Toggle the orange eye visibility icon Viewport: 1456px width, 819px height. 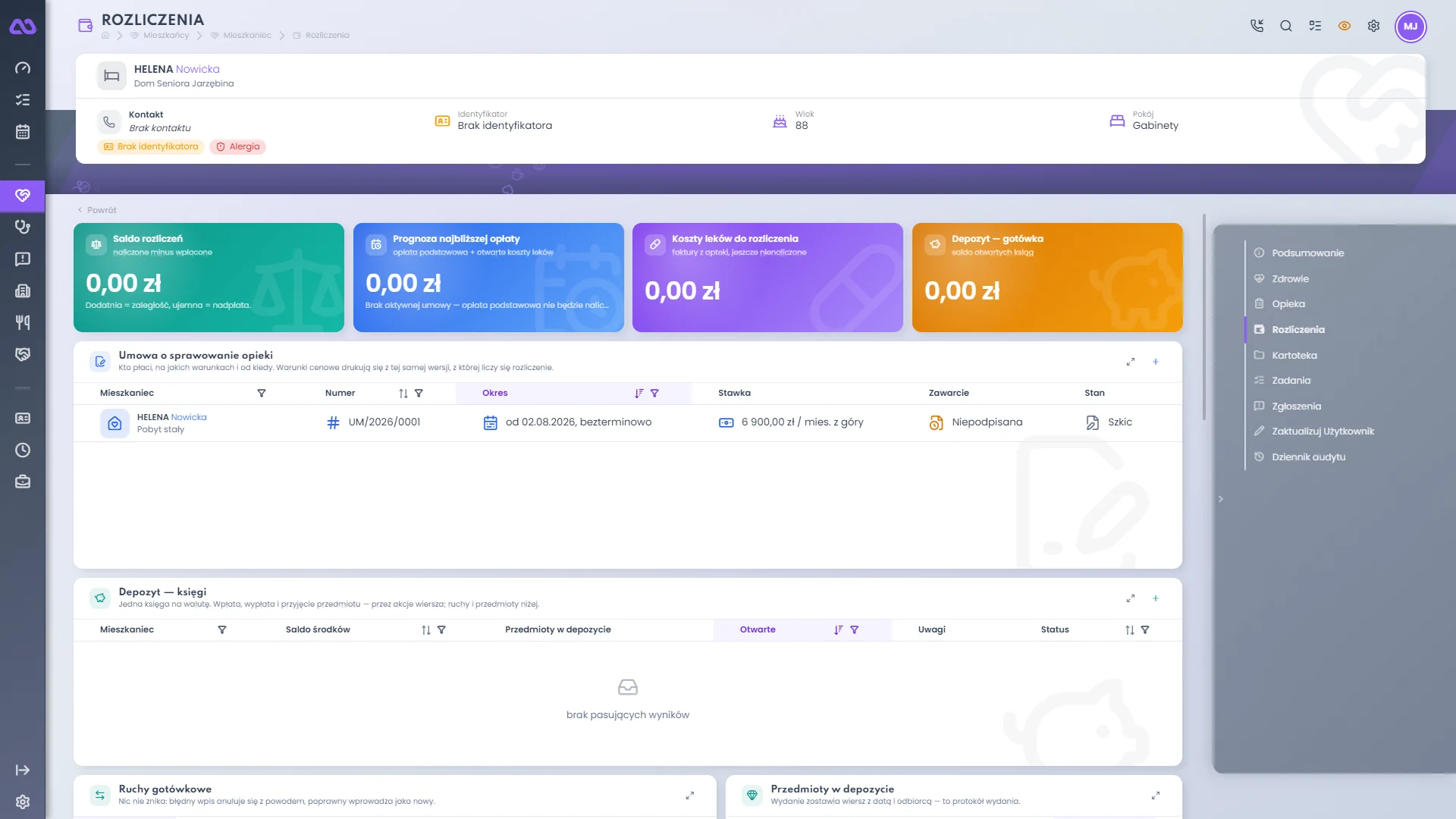[x=1345, y=26]
